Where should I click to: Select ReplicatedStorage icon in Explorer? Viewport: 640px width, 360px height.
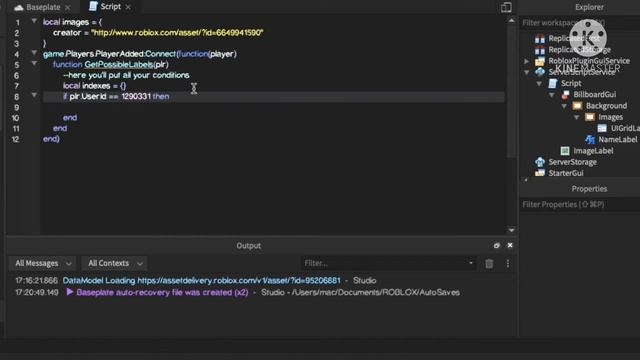click(540, 50)
